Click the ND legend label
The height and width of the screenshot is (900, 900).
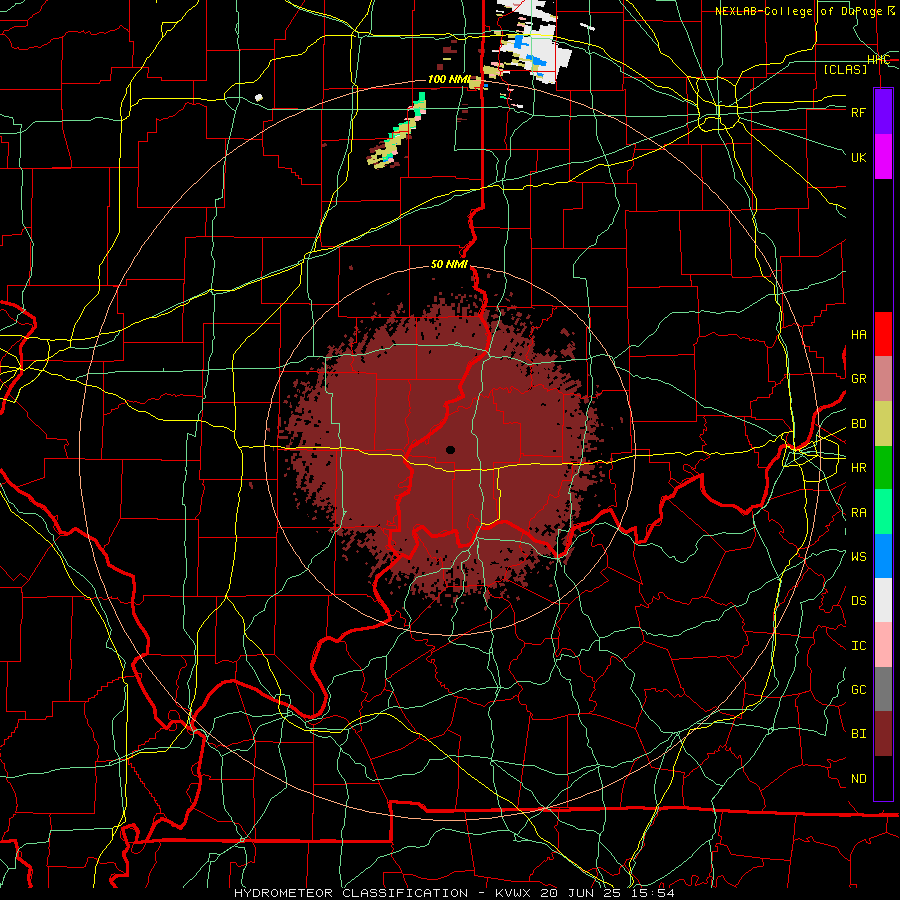858,779
